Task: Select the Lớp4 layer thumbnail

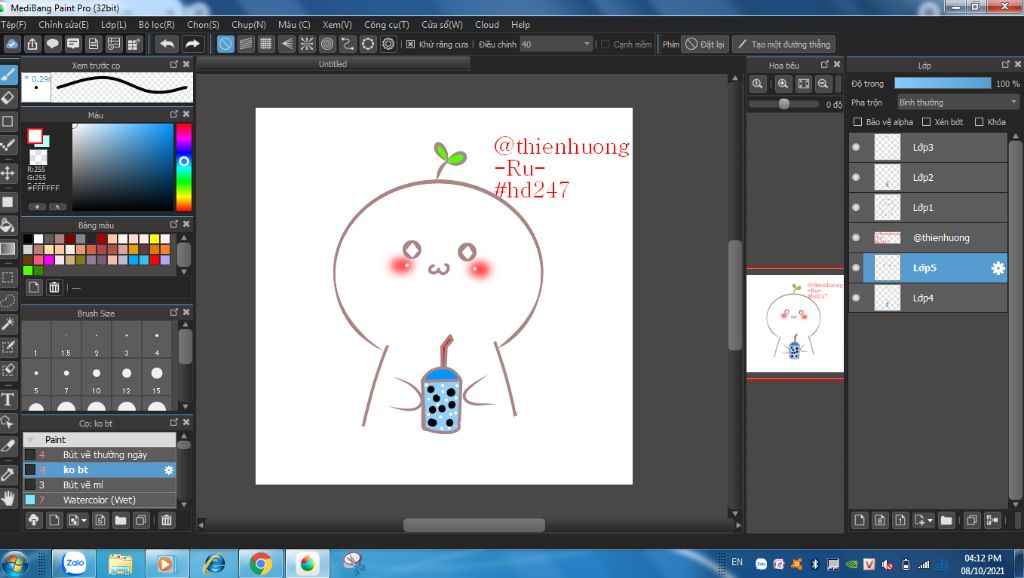Action: click(887, 298)
